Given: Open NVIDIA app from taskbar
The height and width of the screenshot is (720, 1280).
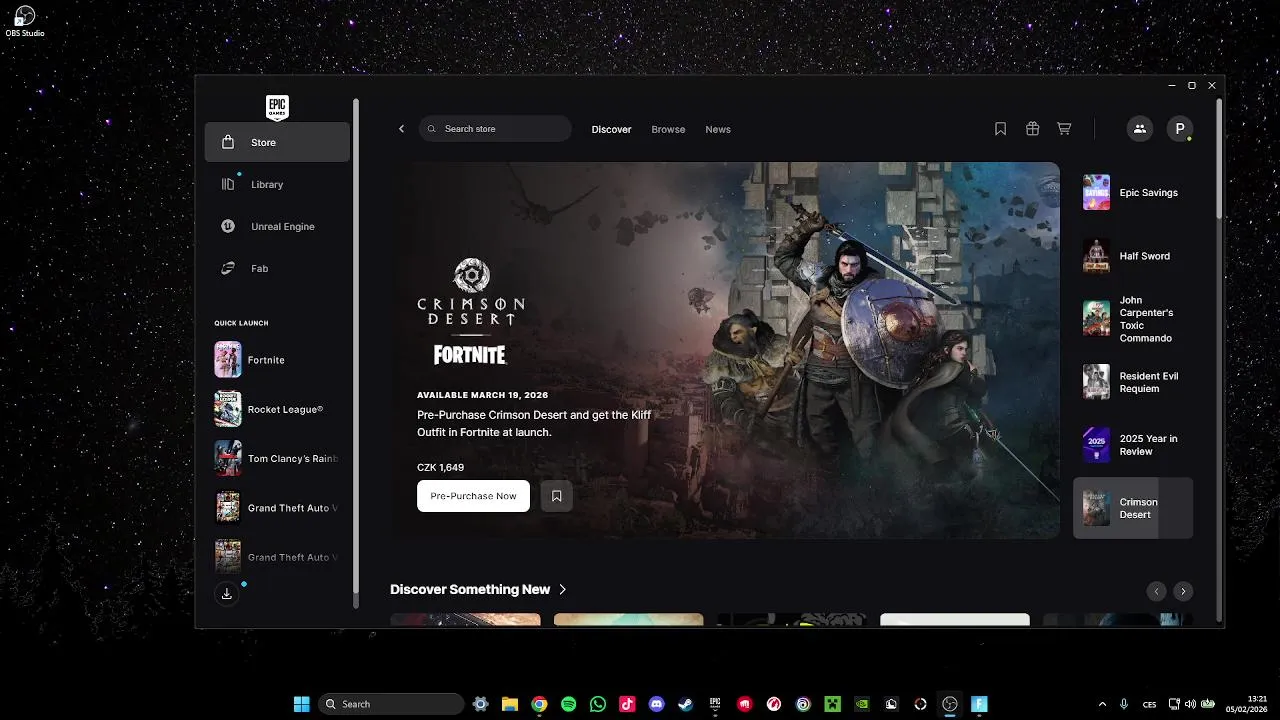Looking at the screenshot, I should coord(862,704).
